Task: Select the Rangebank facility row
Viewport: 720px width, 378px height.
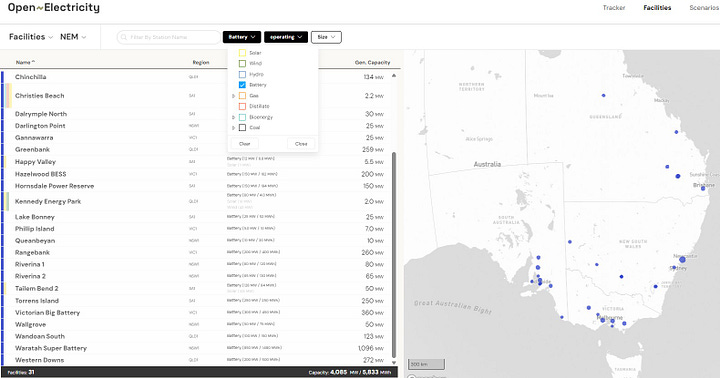Action: 197,253
